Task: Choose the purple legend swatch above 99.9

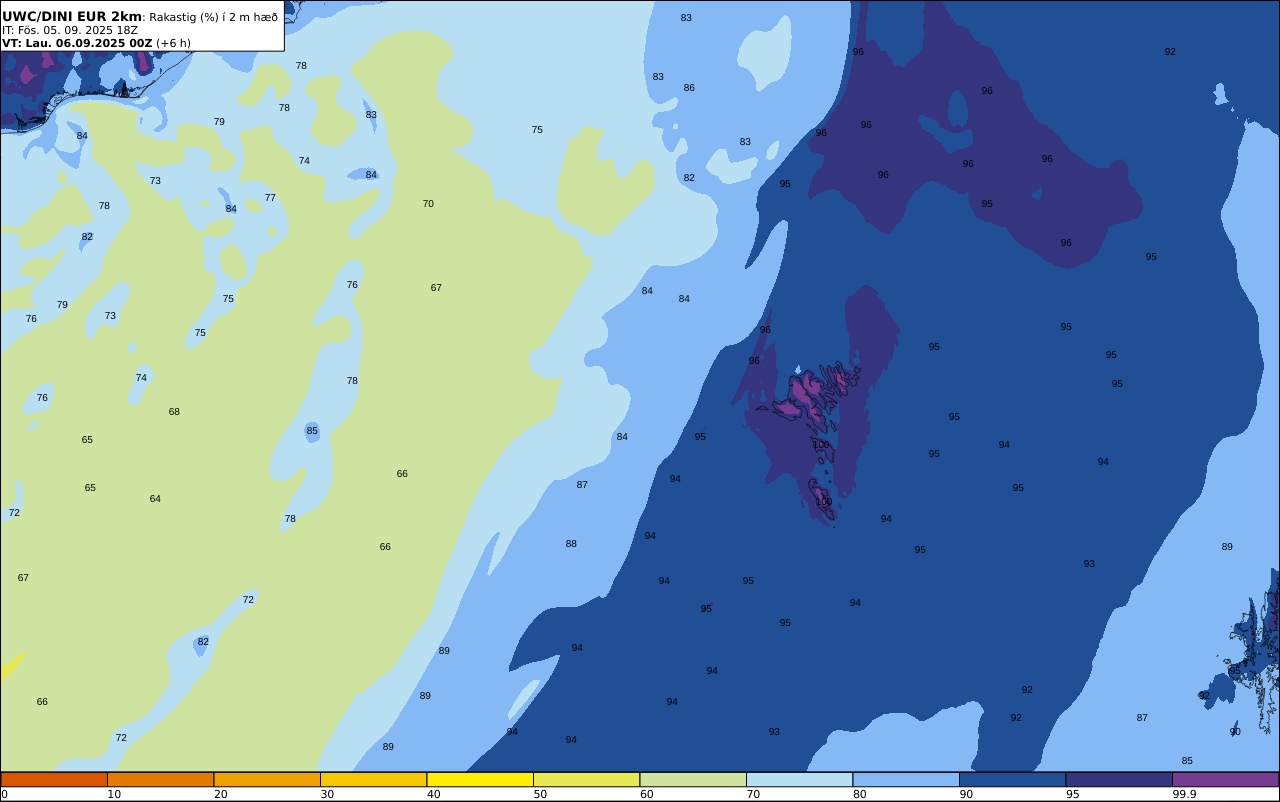Action: tap(1225, 779)
